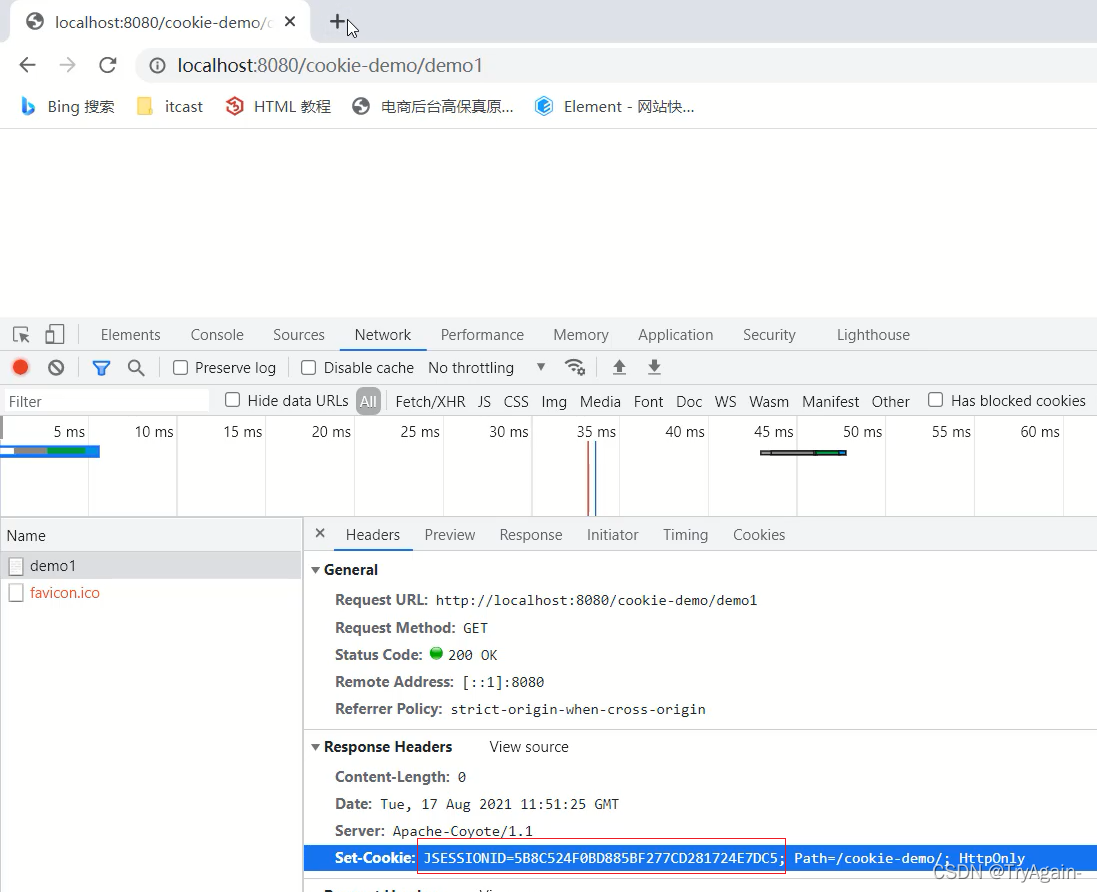The width and height of the screenshot is (1097, 892).
Task: Filter requests by CSS
Action: click(516, 402)
